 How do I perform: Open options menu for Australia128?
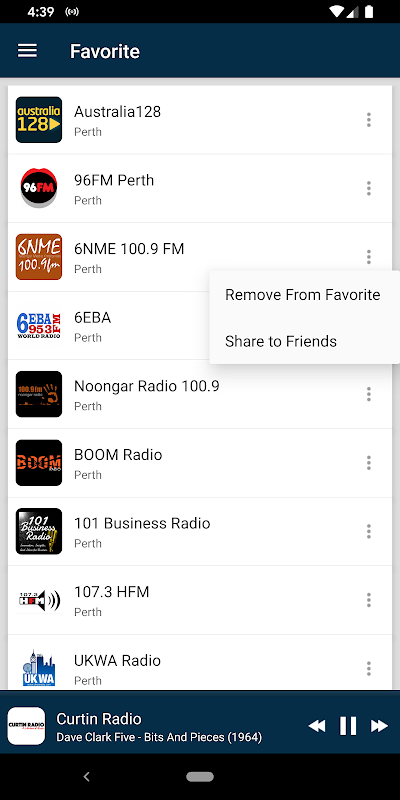point(368,120)
